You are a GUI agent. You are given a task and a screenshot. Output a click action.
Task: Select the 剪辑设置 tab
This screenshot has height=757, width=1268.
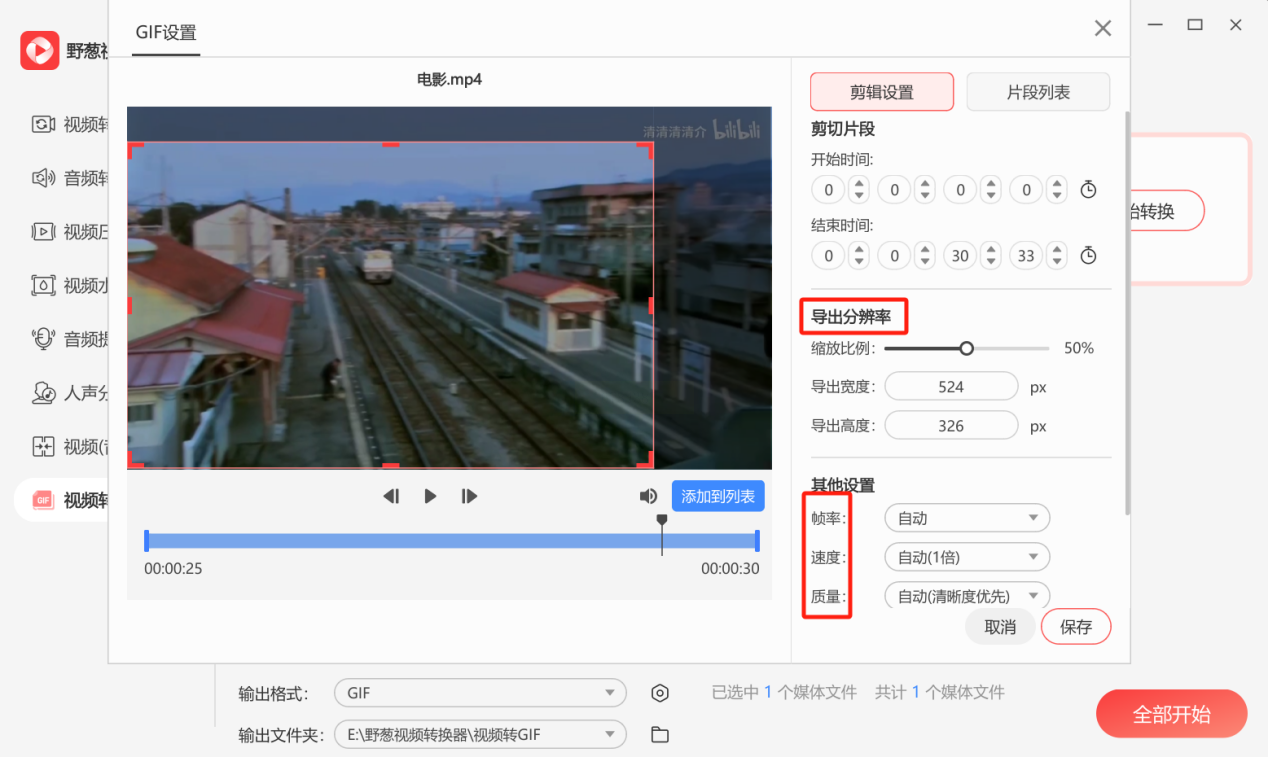[x=881, y=92]
